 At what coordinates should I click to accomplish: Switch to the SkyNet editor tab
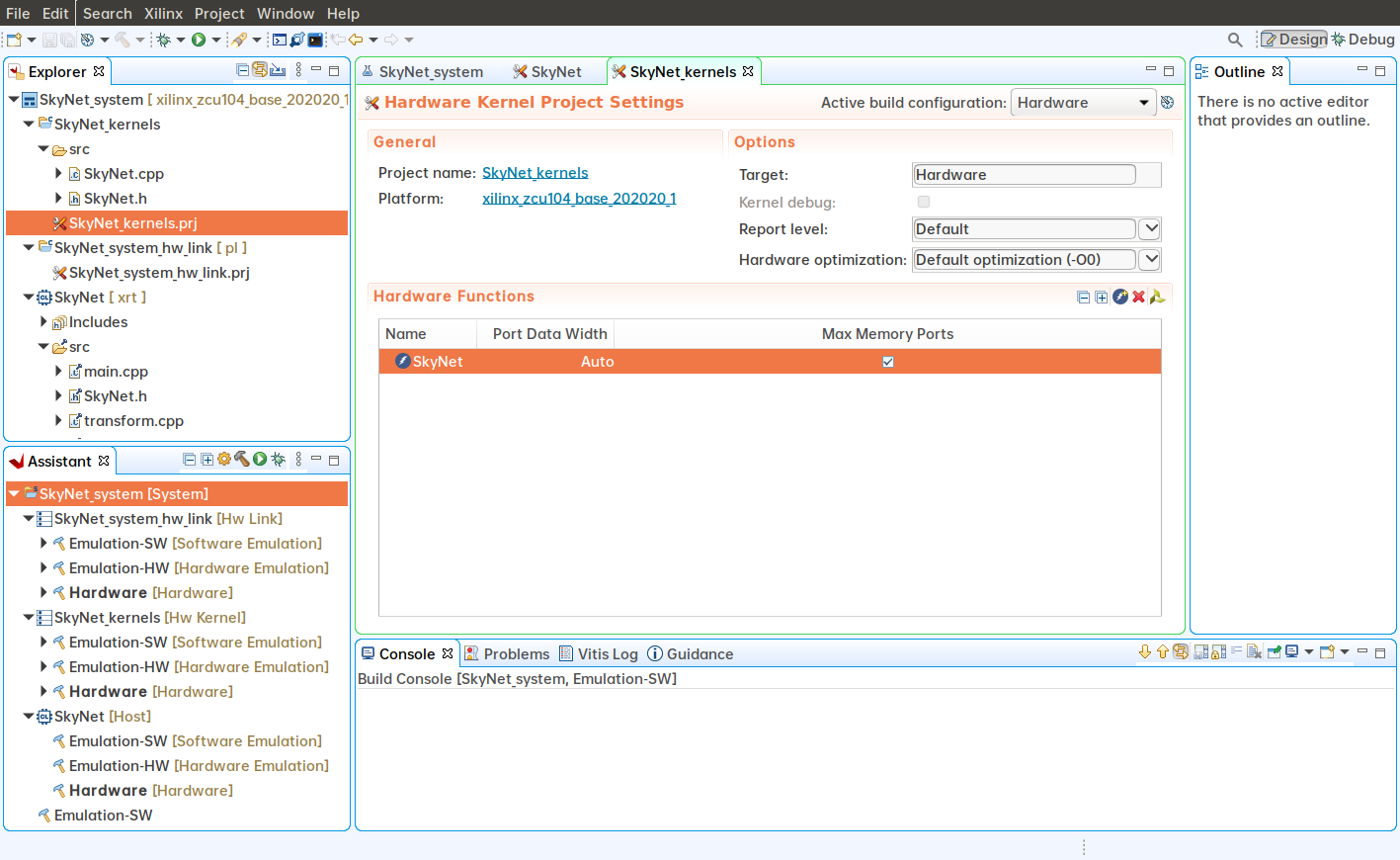click(x=547, y=71)
